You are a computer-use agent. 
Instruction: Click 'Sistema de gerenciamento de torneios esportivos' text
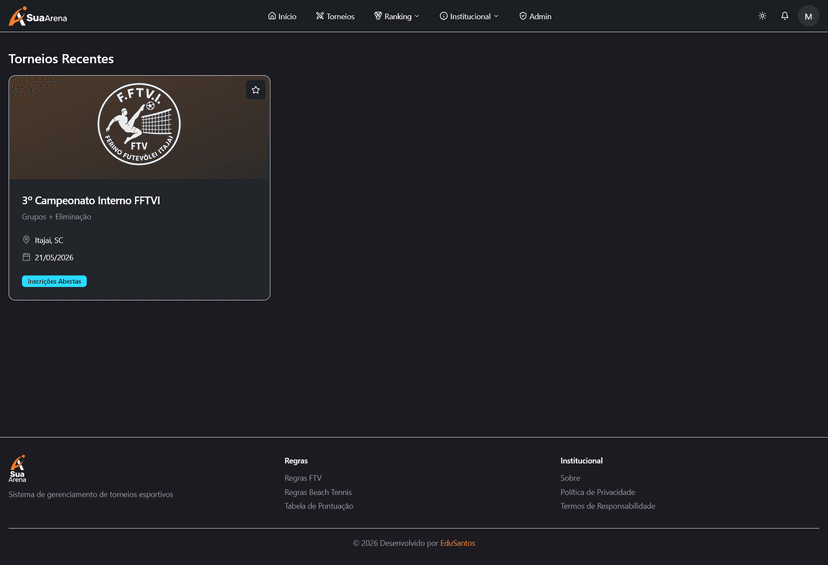point(91,494)
